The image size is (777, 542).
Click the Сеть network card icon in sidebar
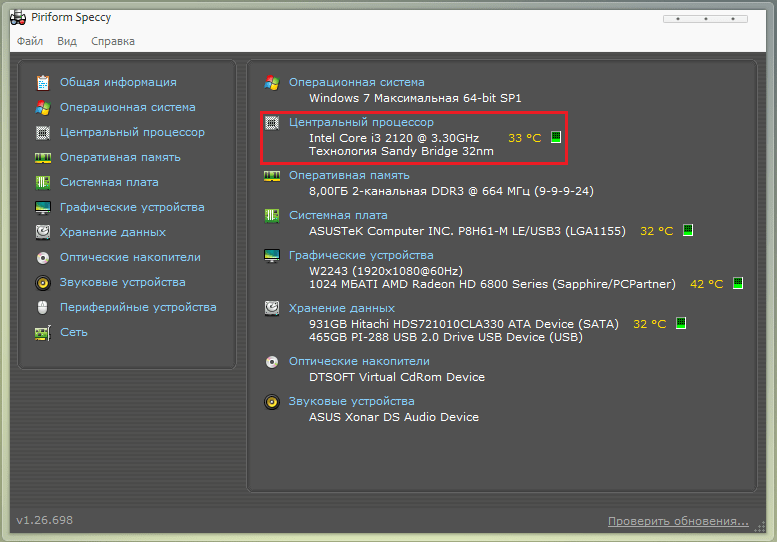(43, 333)
